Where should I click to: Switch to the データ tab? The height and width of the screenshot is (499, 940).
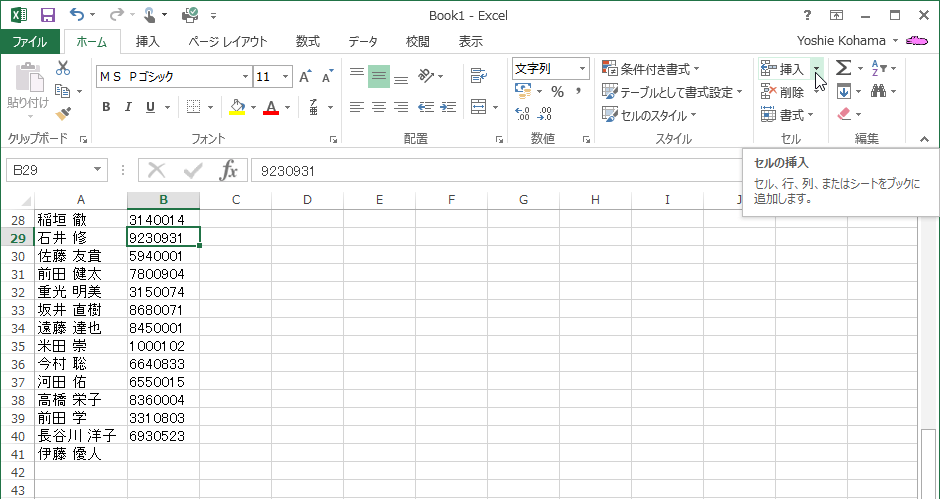[x=363, y=41]
